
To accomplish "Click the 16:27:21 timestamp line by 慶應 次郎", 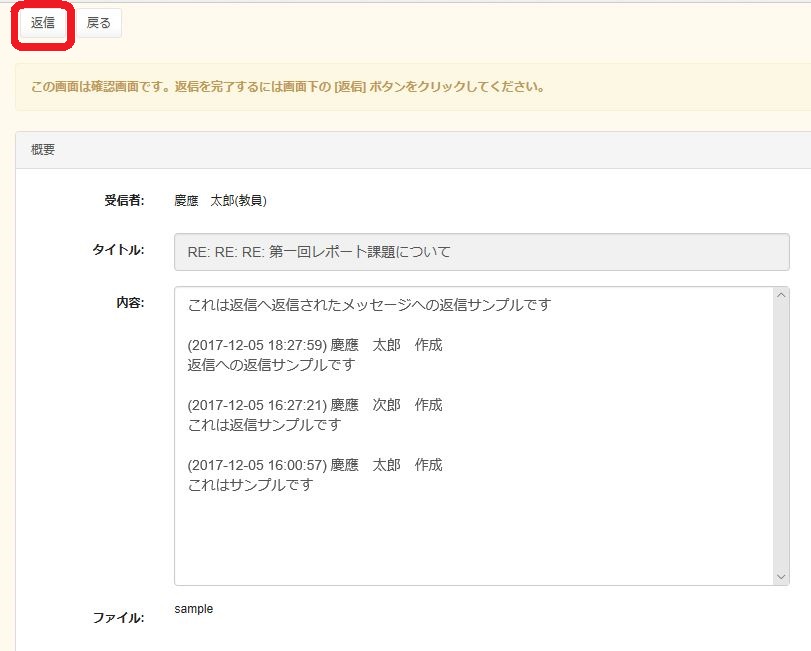I will click(x=314, y=405).
